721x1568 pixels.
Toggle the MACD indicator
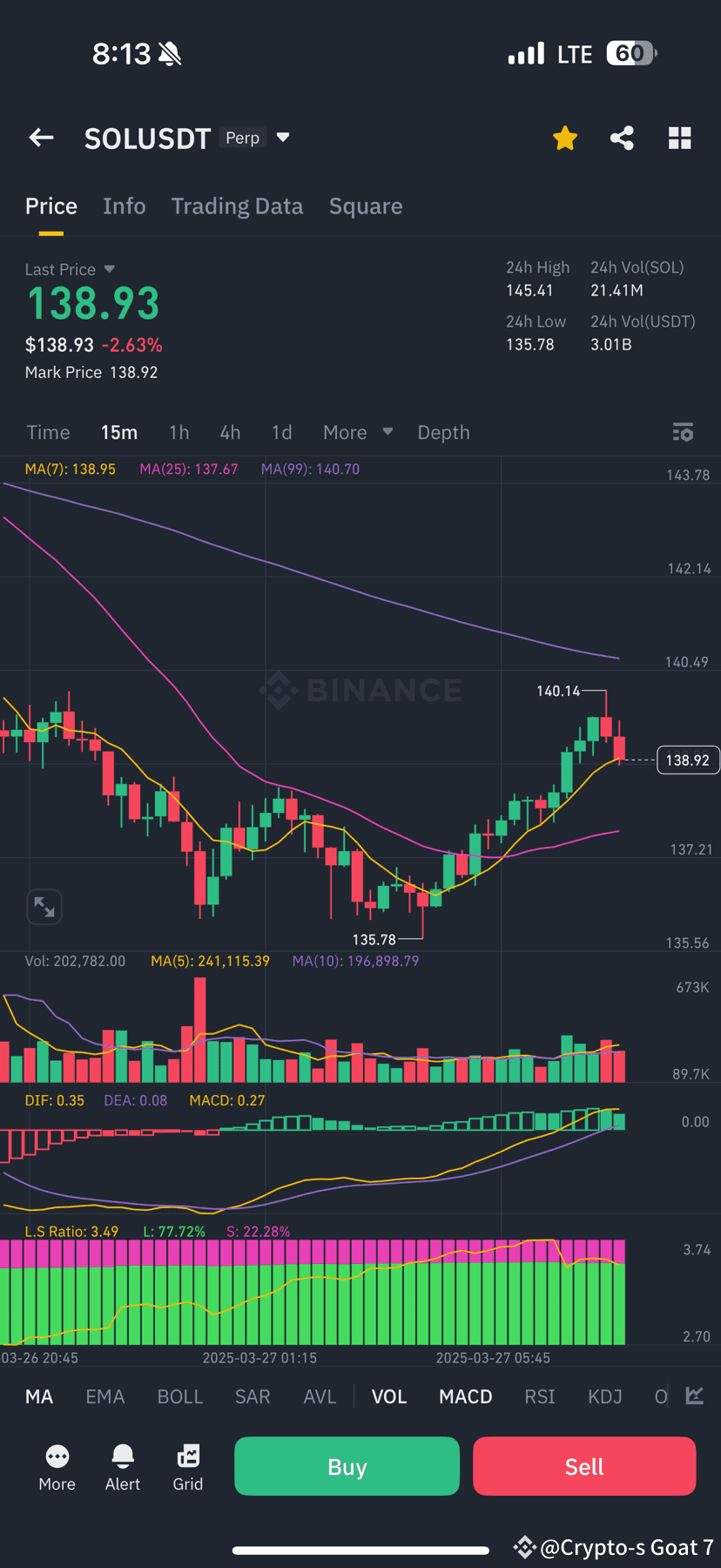pyautogui.click(x=466, y=1396)
